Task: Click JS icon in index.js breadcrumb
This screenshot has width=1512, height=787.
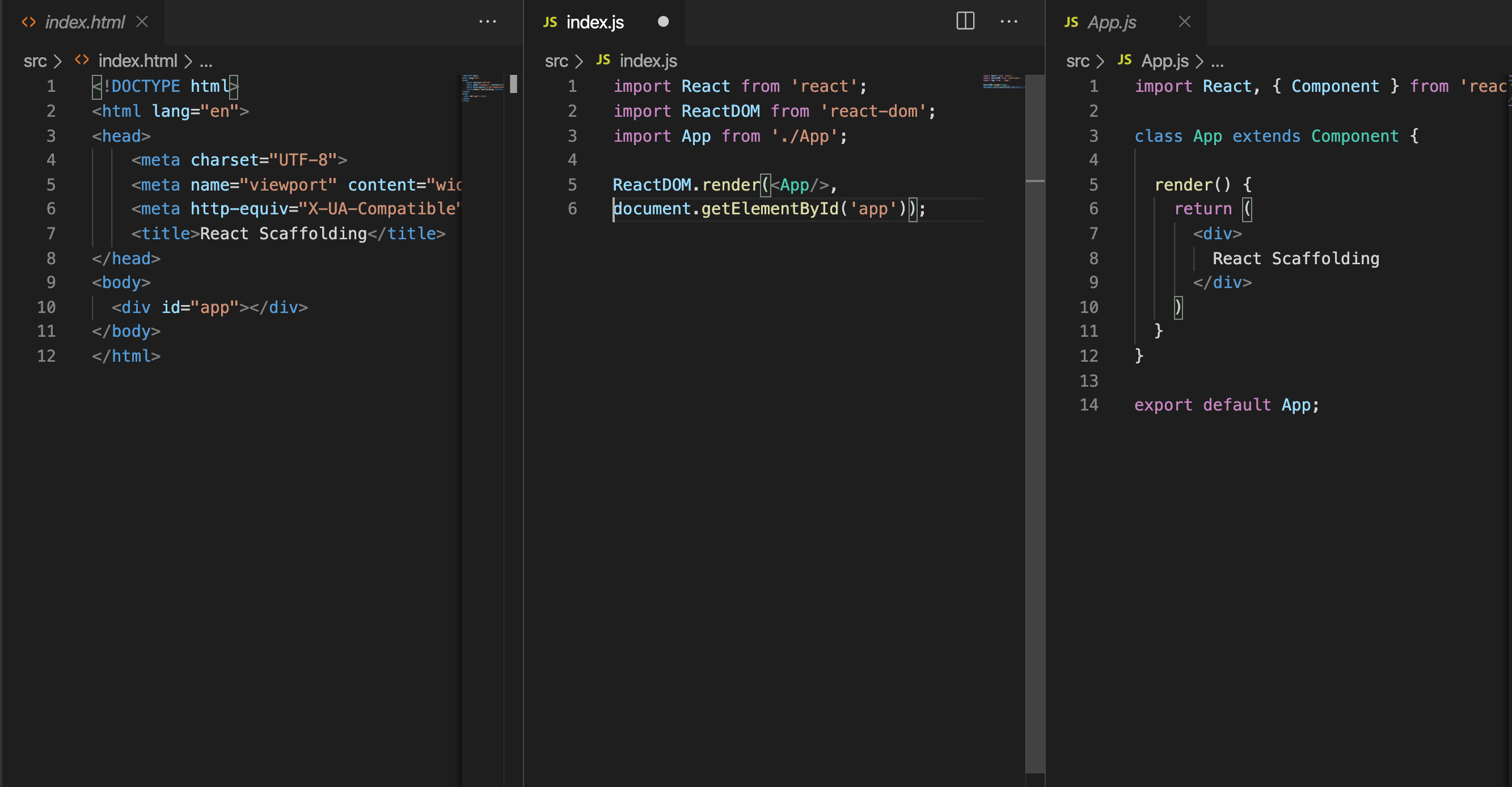Action: click(603, 60)
